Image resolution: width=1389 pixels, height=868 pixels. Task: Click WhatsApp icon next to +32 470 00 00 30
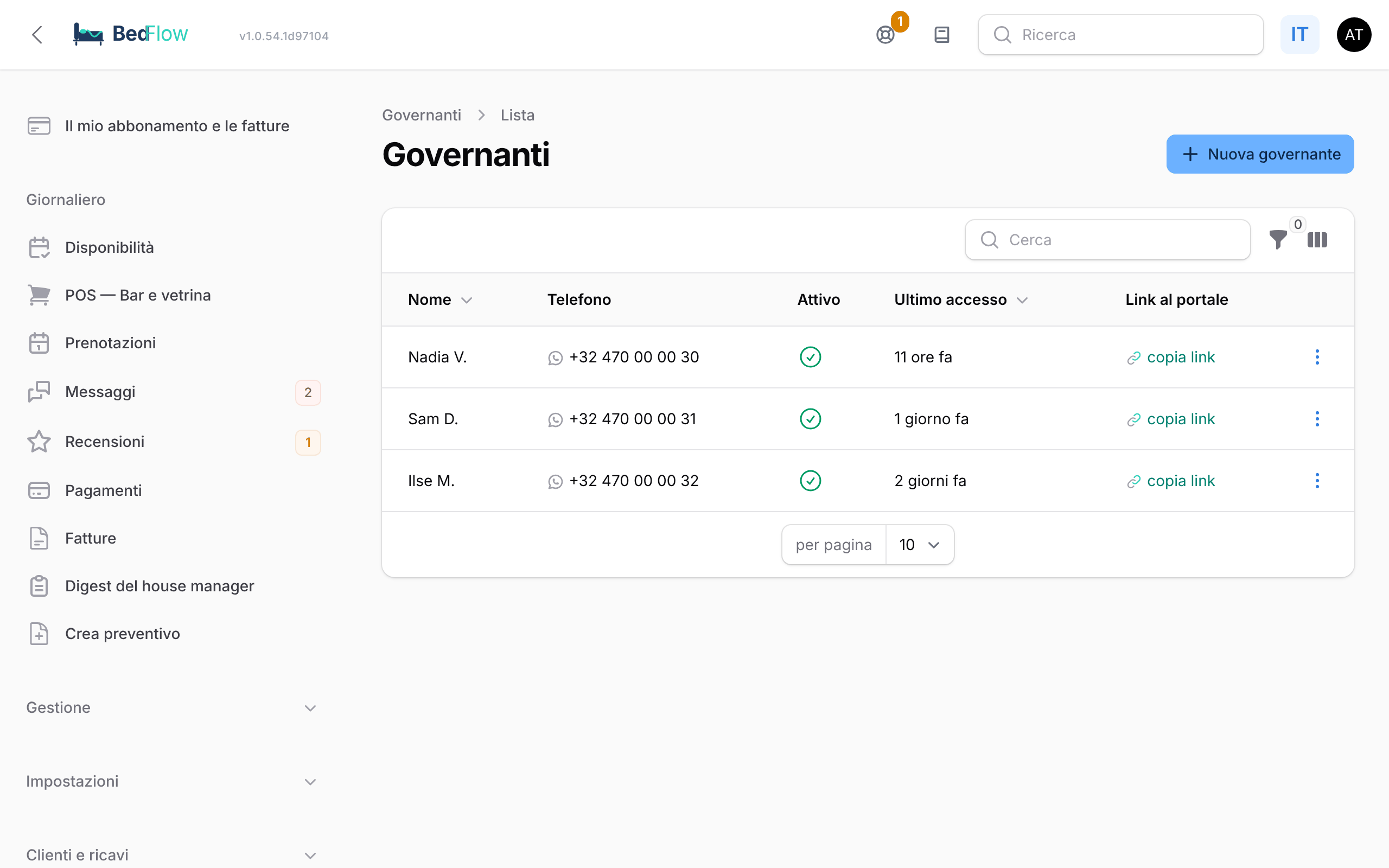(555, 358)
